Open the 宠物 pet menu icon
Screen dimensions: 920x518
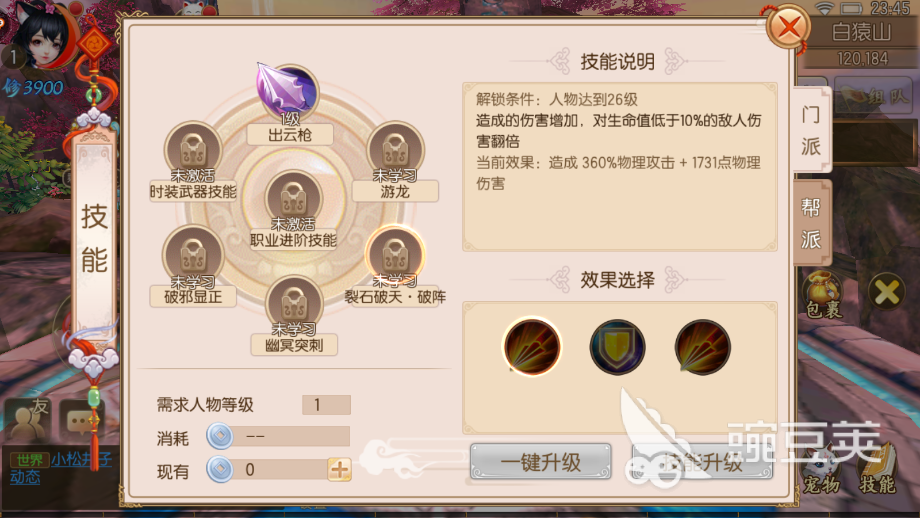pyautogui.click(x=821, y=469)
